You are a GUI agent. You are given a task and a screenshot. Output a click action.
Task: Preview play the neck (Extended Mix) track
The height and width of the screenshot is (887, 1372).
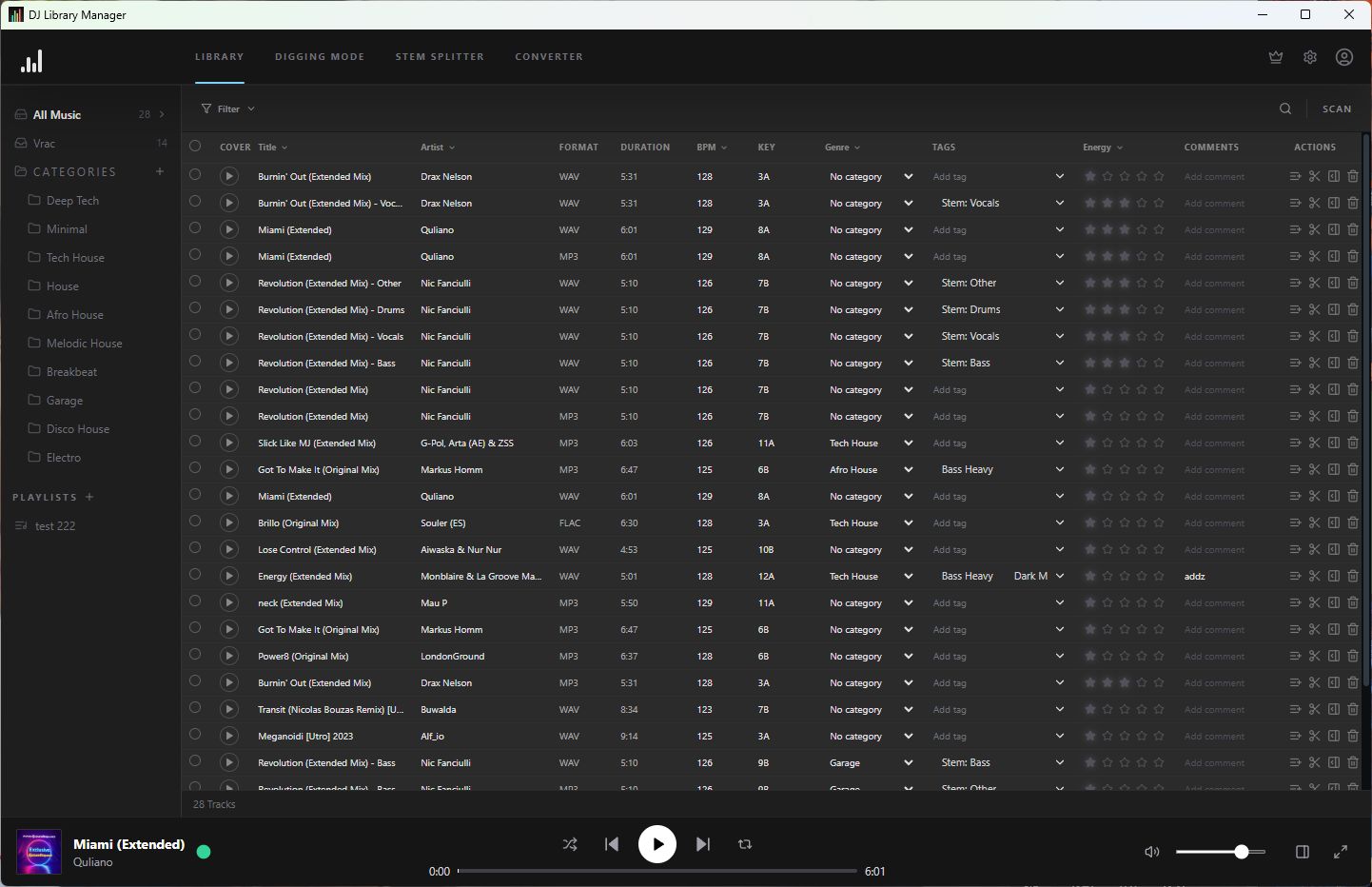229,602
